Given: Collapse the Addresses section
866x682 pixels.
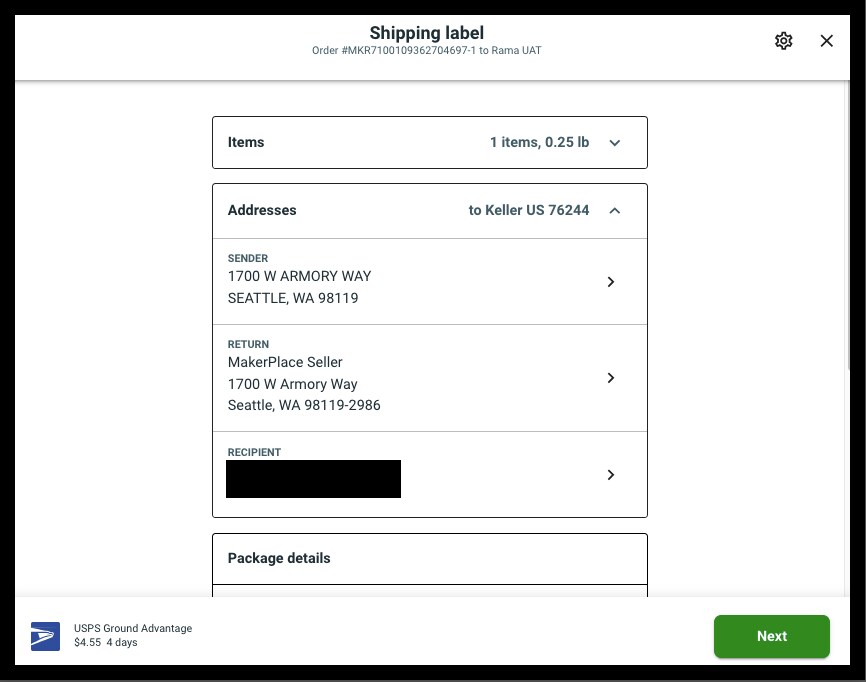Looking at the screenshot, I should (615, 211).
